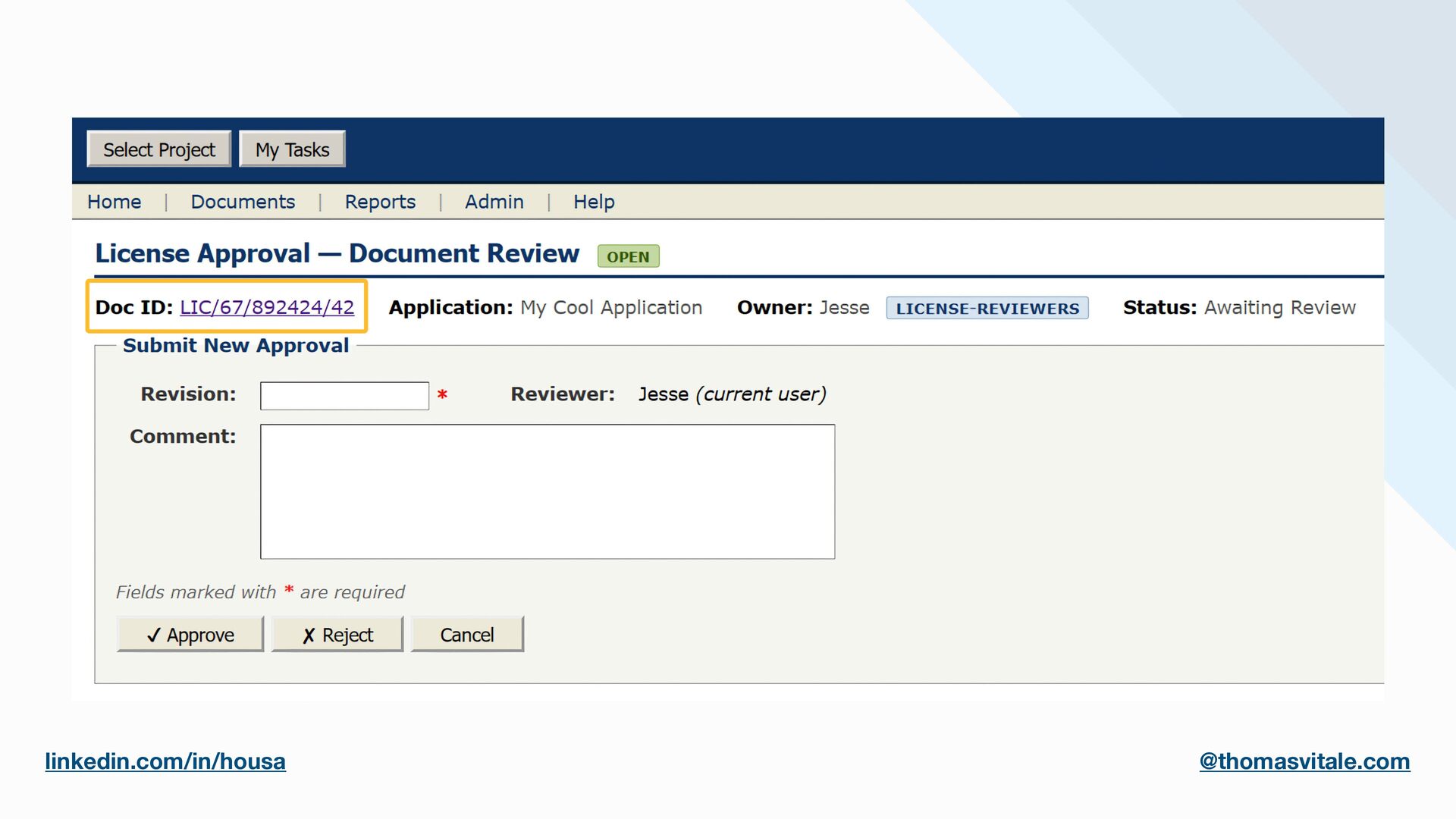Viewport: 1456px width, 819px height.
Task: Click inside the Comment text area
Action: [547, 491]
